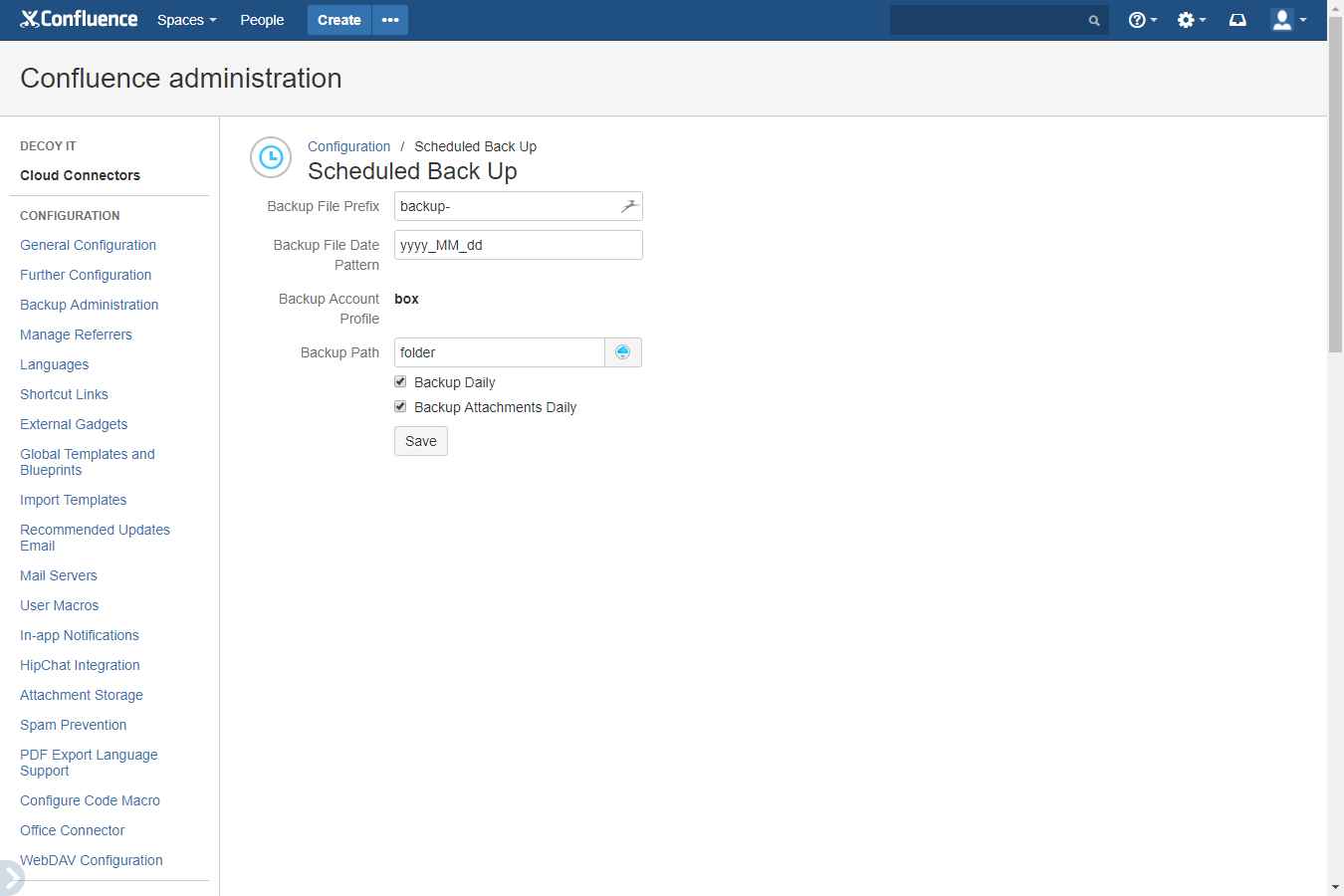Open Global Templates and Blueprints
1344x896 pixels.
pos(88,462)
